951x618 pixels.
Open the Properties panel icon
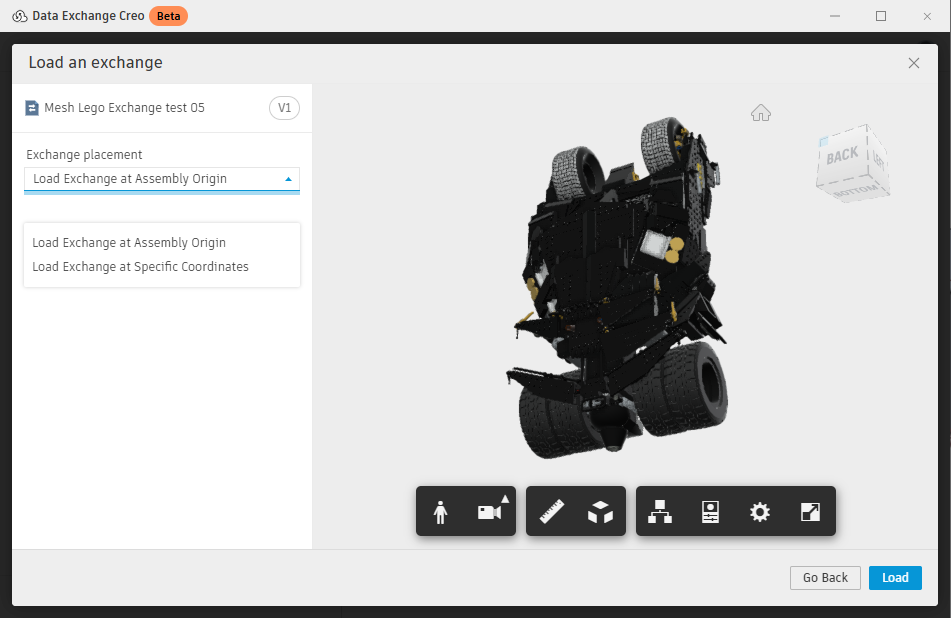click(x=710, y=511)
